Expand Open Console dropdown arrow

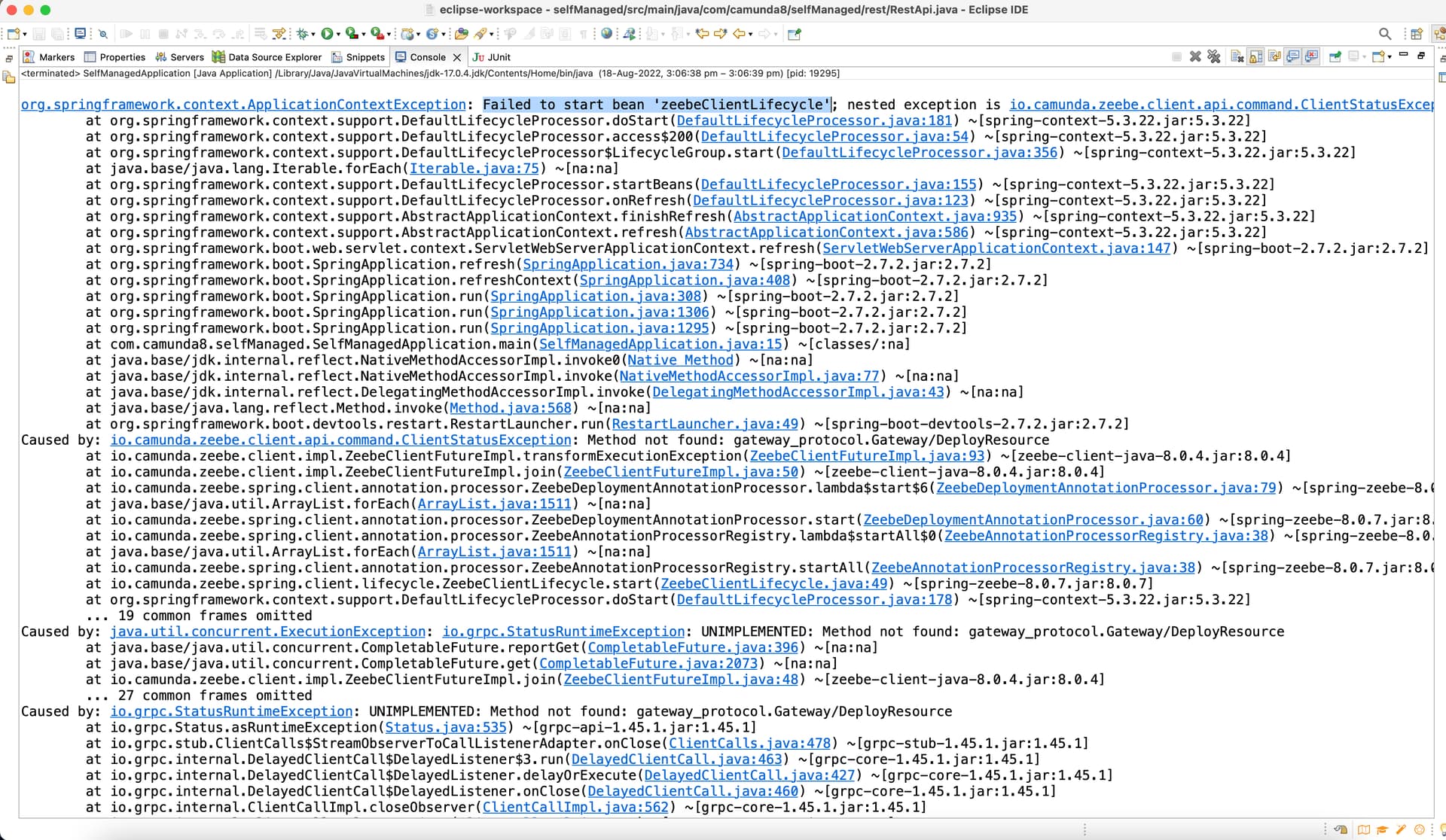point(1390,57)
